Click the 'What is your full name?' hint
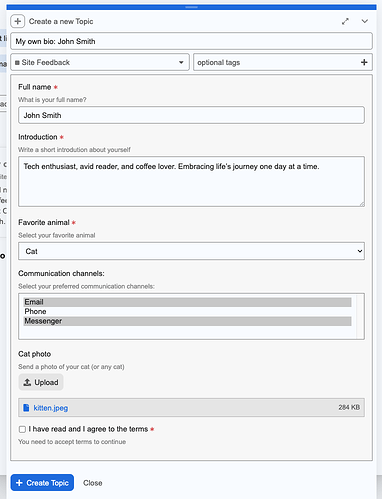 [52, 100]
